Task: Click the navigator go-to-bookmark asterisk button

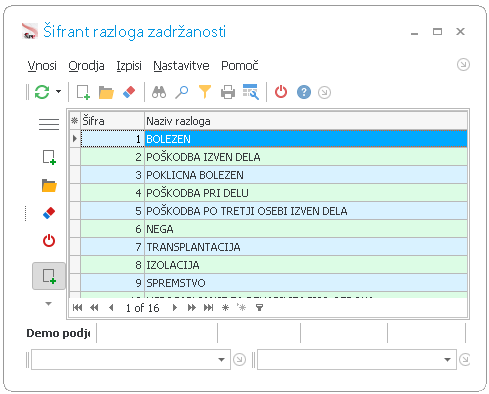Action: 242,307
